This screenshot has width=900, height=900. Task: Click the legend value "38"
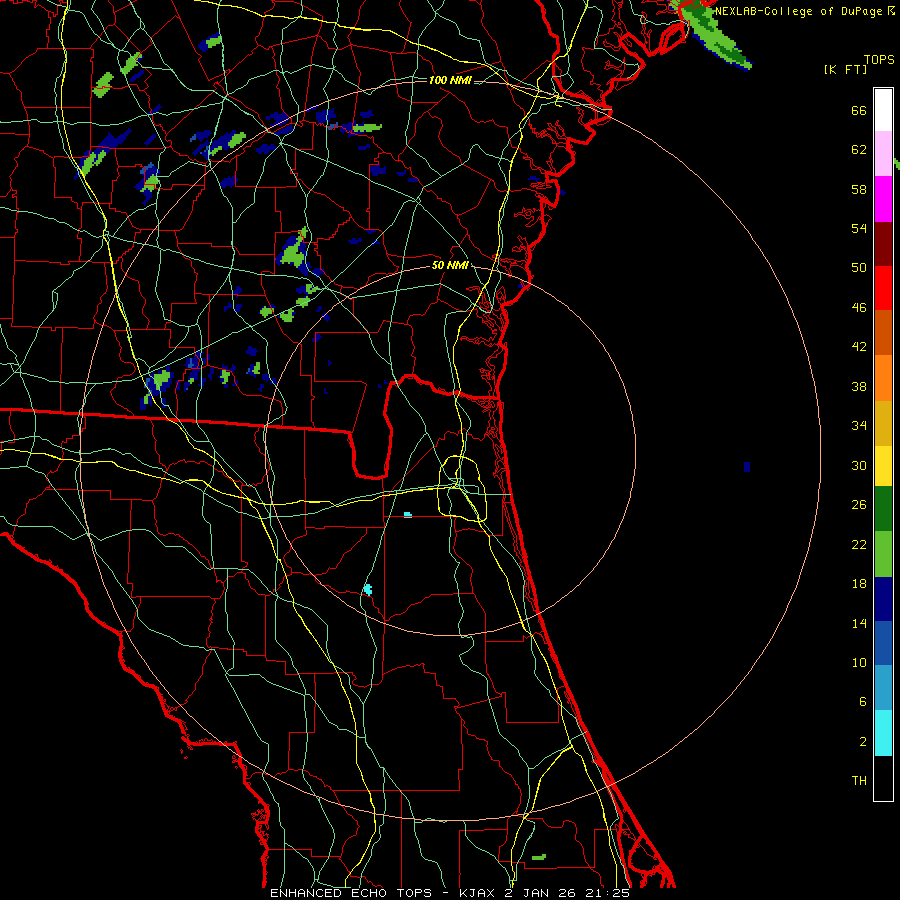click(x=859, y=386)
